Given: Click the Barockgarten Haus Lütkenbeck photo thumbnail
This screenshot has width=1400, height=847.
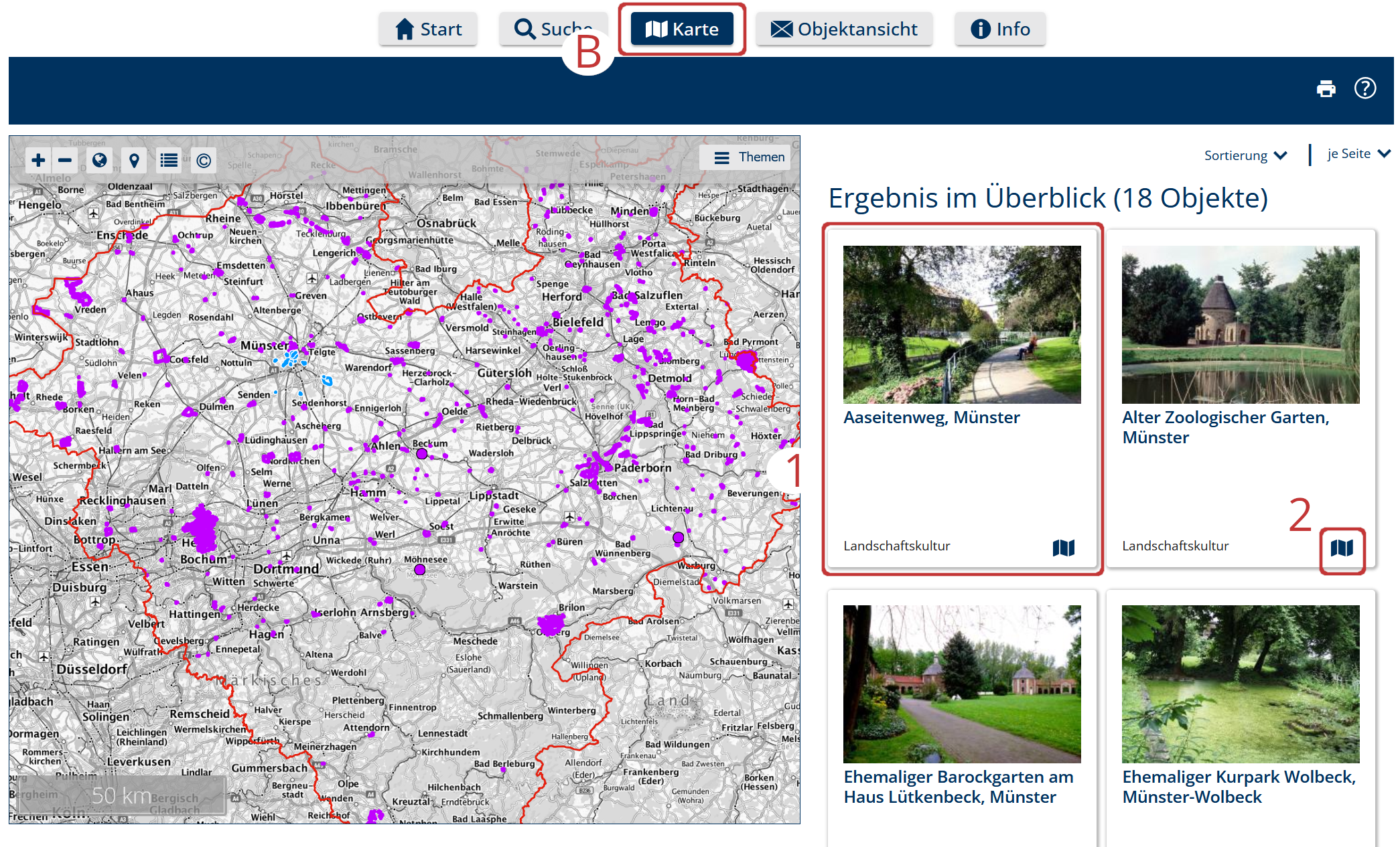Looking at the screenshot, I should click(x=962, y=684).
